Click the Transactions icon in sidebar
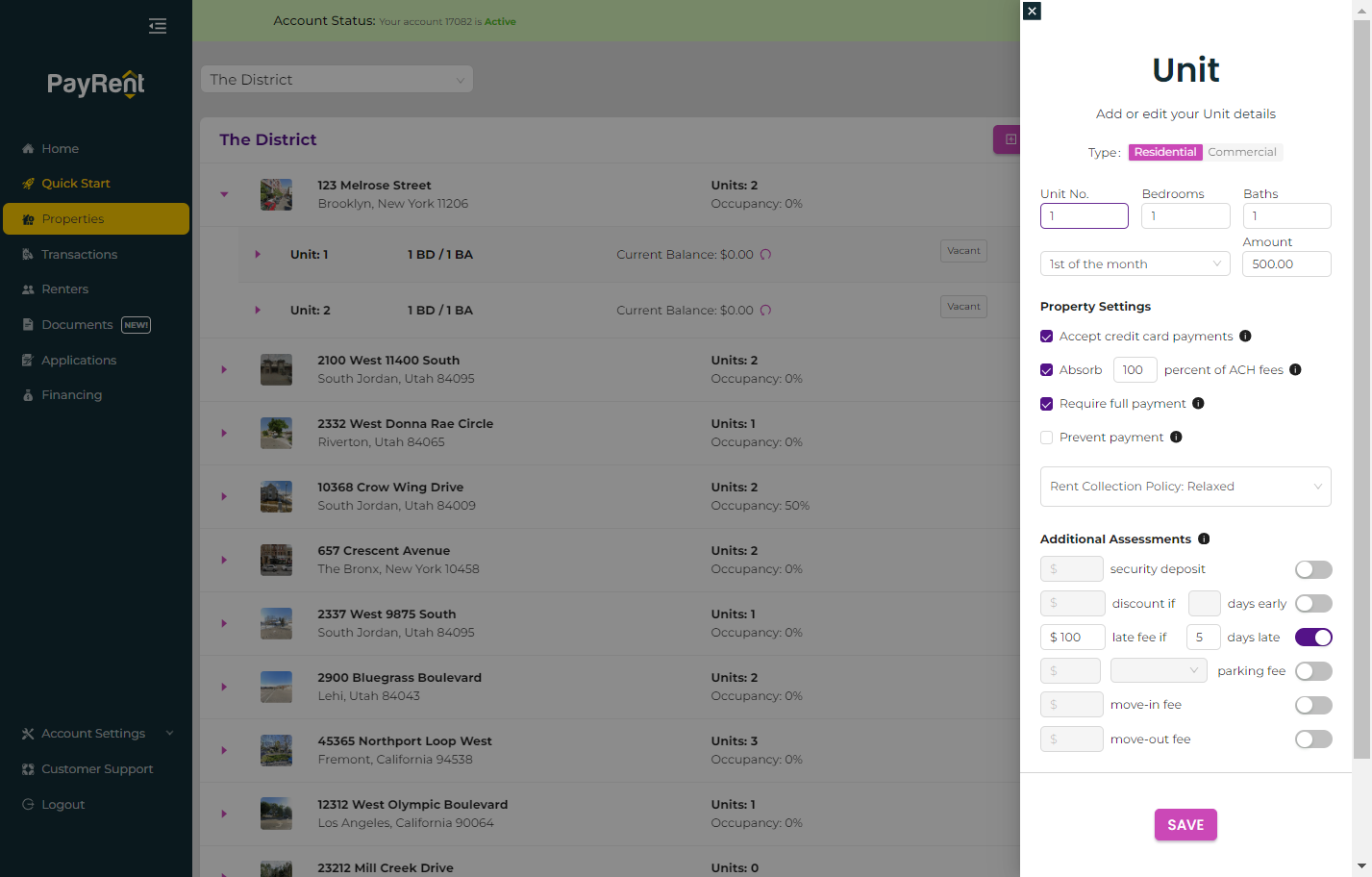Image resolution: width=1372 pixels, height=877 pixels. coord(28,255)
